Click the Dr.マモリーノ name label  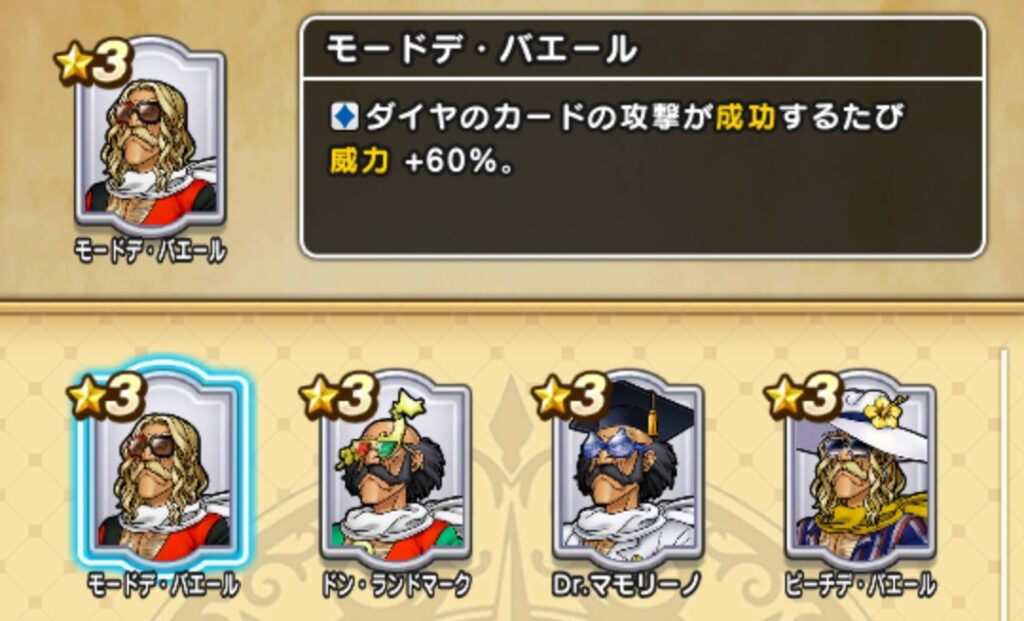point(628,585)
